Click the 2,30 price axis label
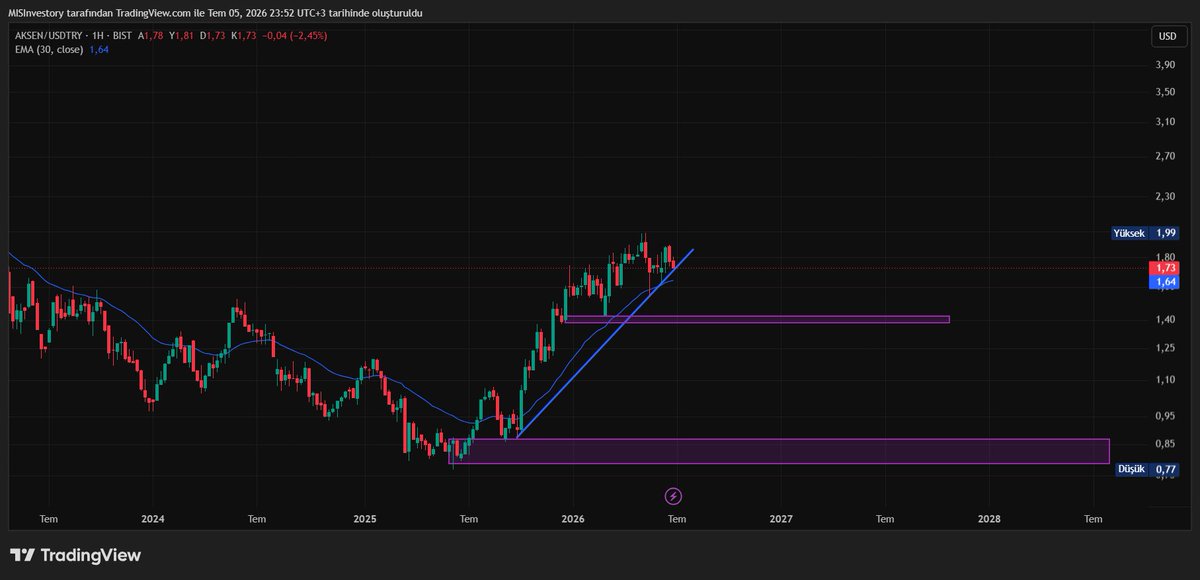The height and width of the screenshot is (580, 1200). (1165, 197)
